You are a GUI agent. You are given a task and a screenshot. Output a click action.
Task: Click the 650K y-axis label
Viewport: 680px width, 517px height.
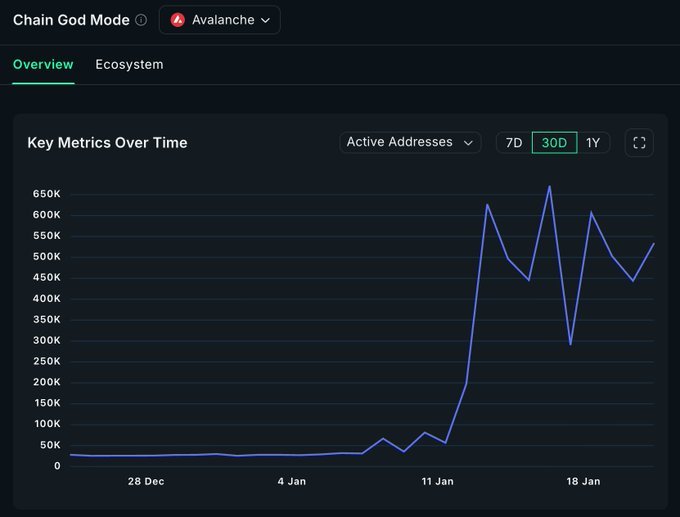46,194
